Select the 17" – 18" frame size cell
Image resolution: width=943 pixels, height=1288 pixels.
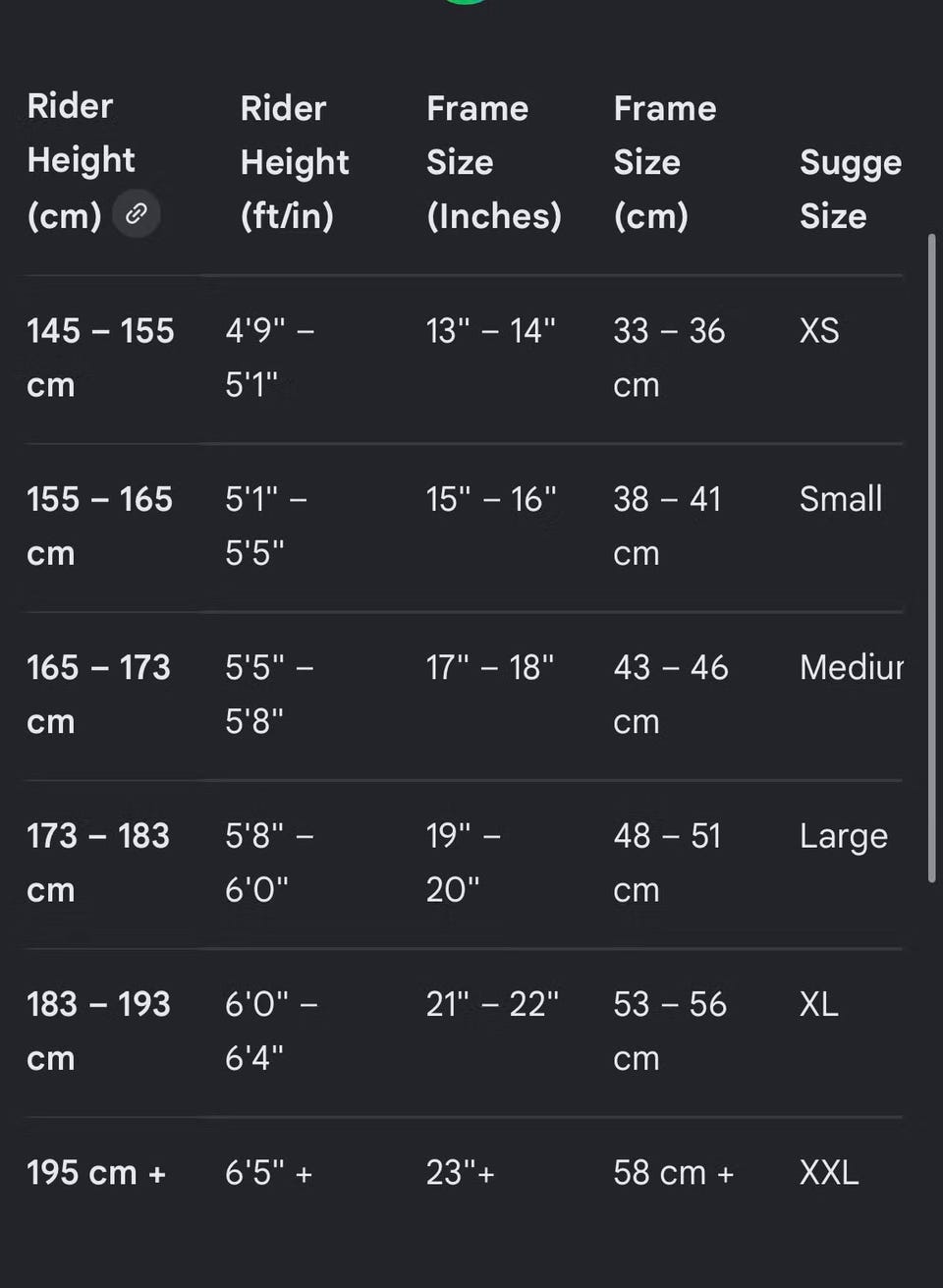[490, 668]
